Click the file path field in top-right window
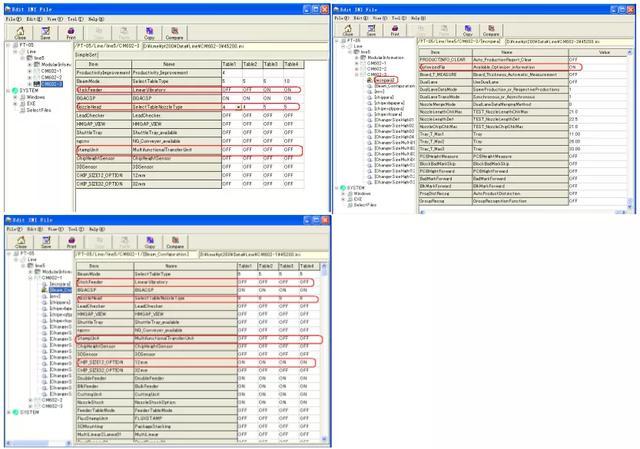Image resolution: width=640 pixels, height=449 pixels. 568,42
